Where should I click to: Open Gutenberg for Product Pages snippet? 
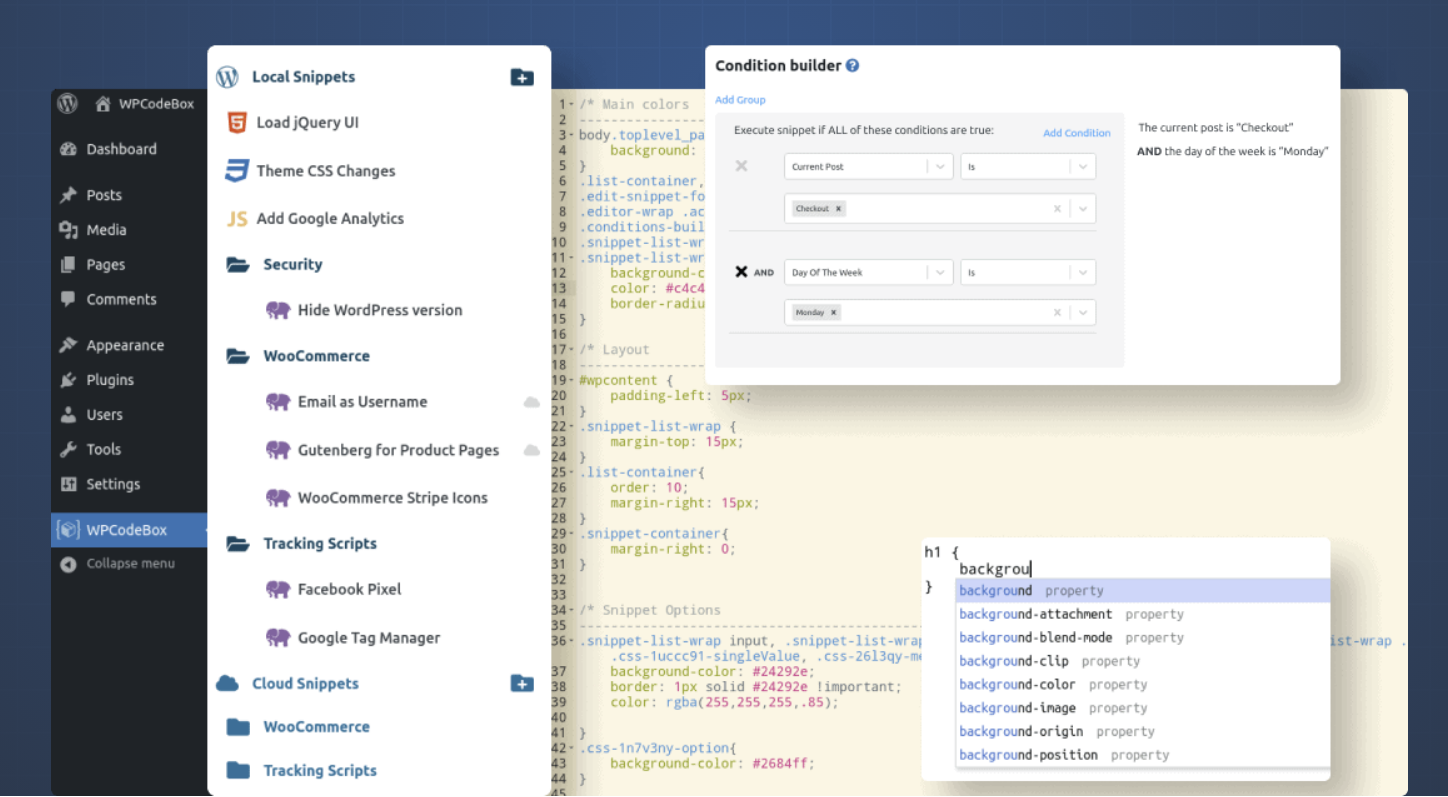pos(398,450)
